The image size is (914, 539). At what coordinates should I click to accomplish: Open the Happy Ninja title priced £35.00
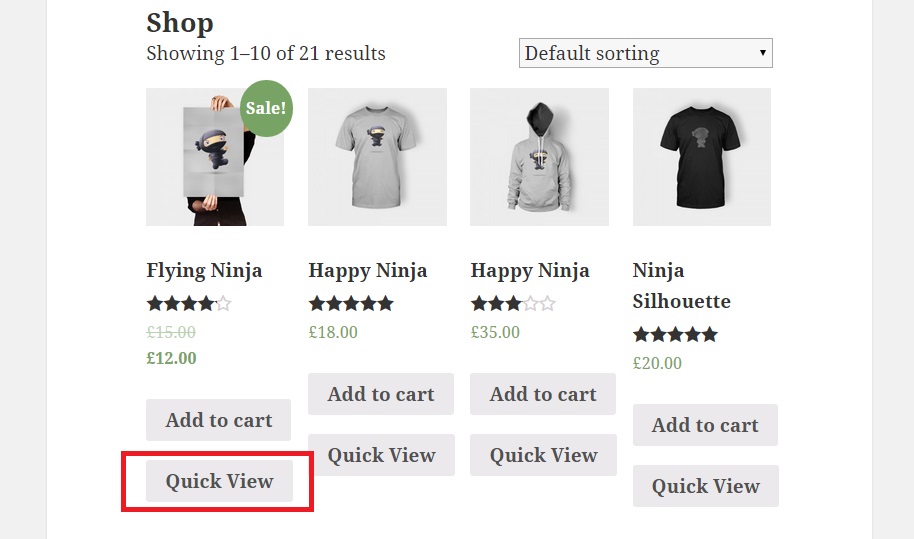(x=529, y=270)
